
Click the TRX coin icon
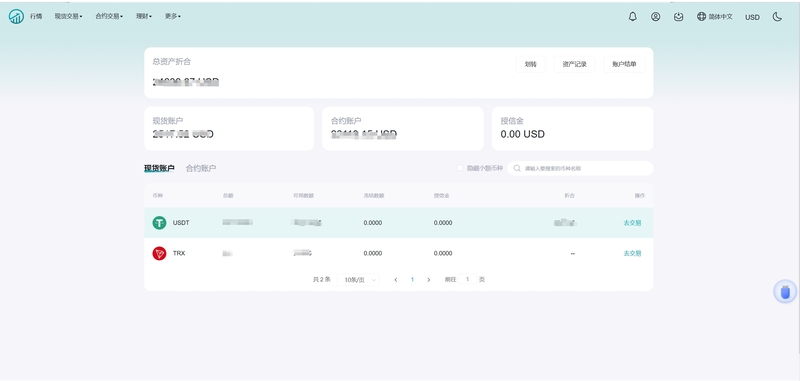pyautogui.click(x=159, y=253)
